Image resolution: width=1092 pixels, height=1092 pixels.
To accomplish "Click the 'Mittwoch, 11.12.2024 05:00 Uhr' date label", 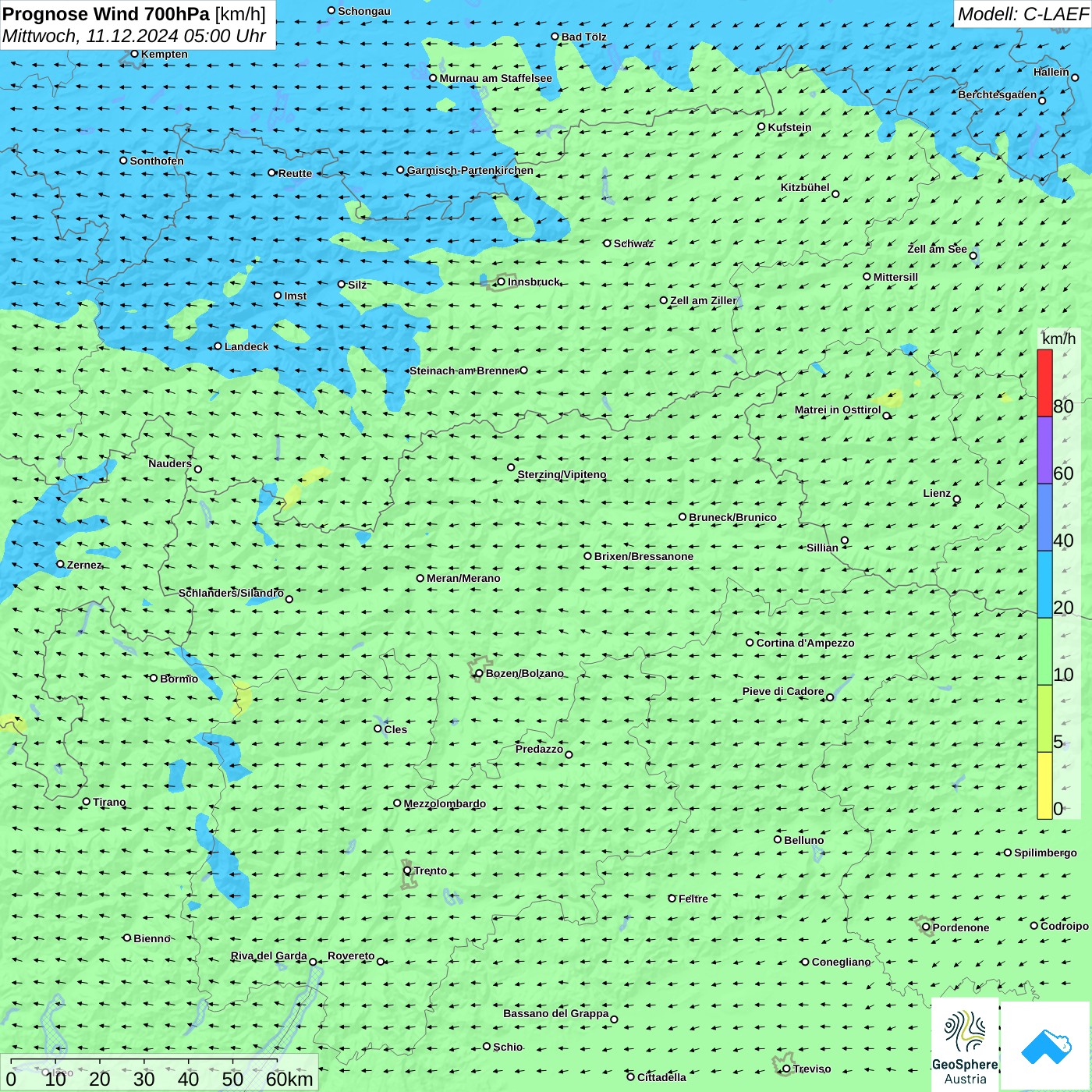I will [134, 36].
